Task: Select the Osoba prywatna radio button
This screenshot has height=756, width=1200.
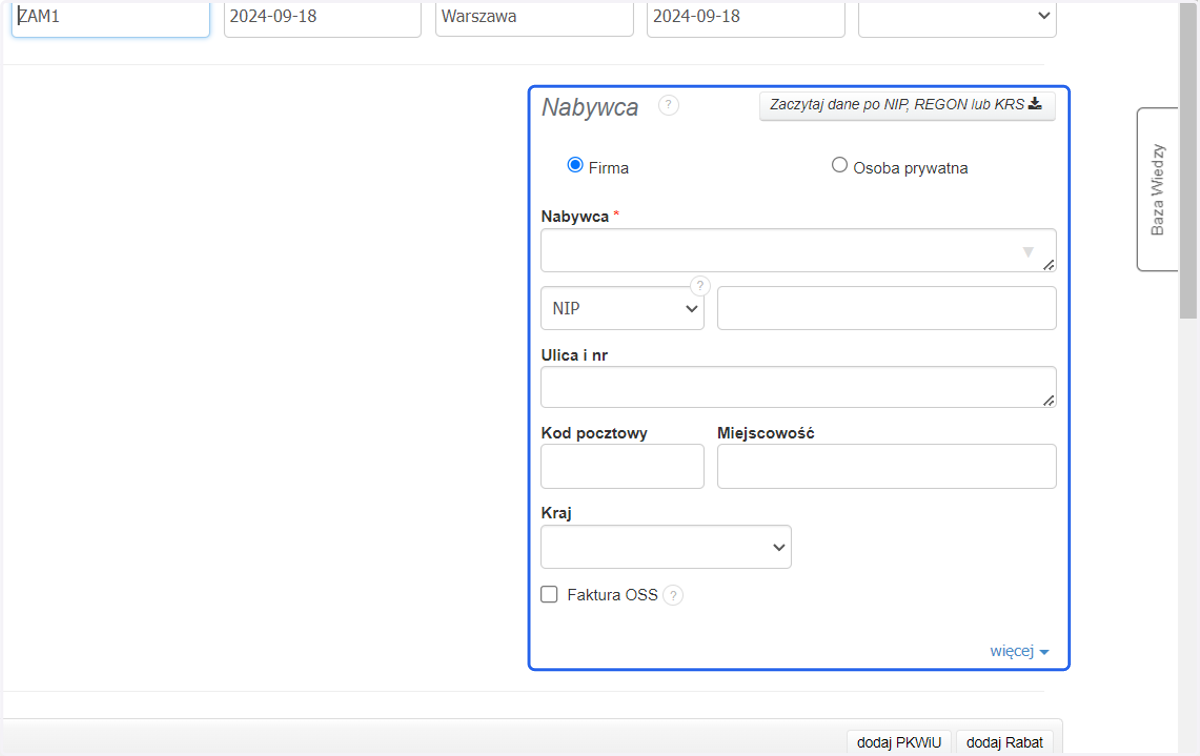Action: coord(840,165)
